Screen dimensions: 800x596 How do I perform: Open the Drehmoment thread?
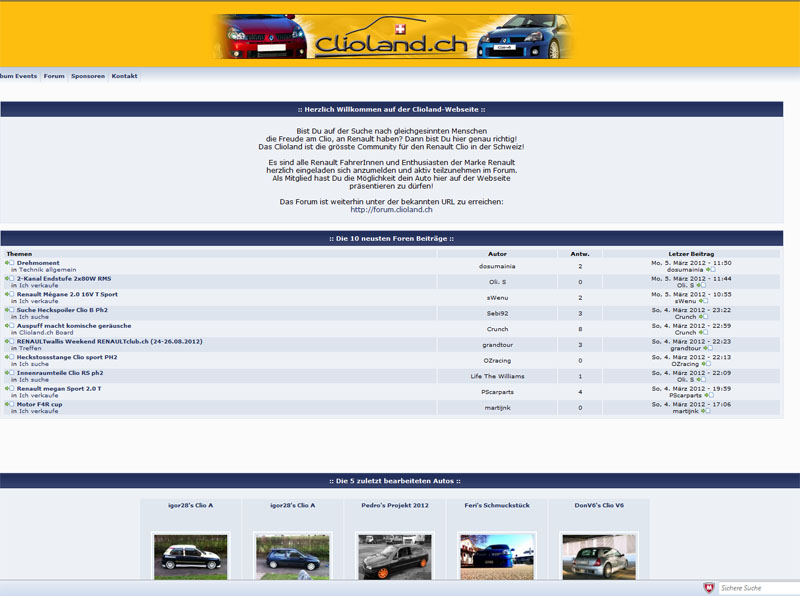(x=38, y=263)
